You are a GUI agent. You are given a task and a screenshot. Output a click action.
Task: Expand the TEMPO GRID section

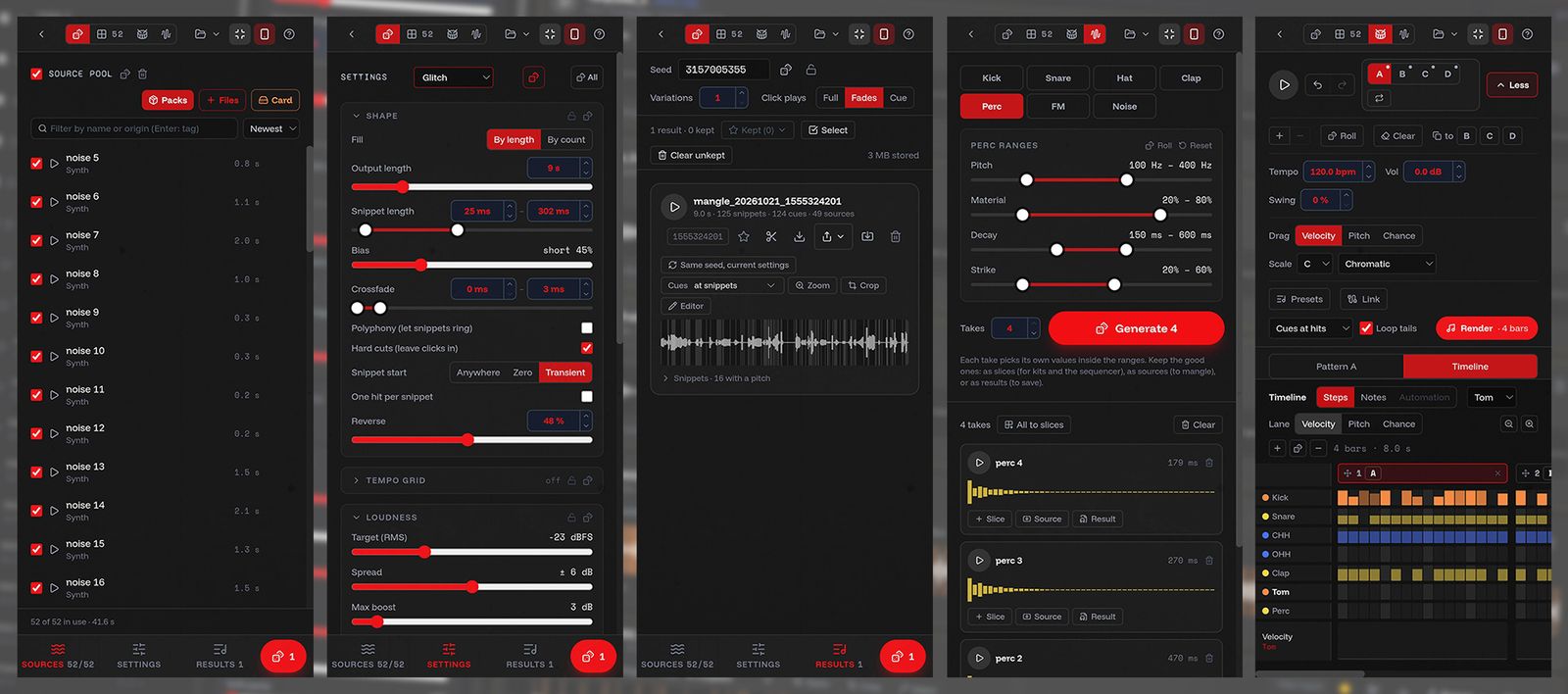coord(471,480)
